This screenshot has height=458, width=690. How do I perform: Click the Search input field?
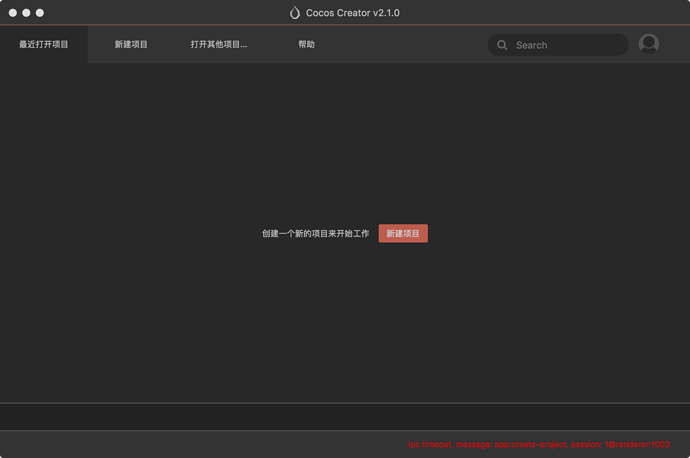point(558,45)
